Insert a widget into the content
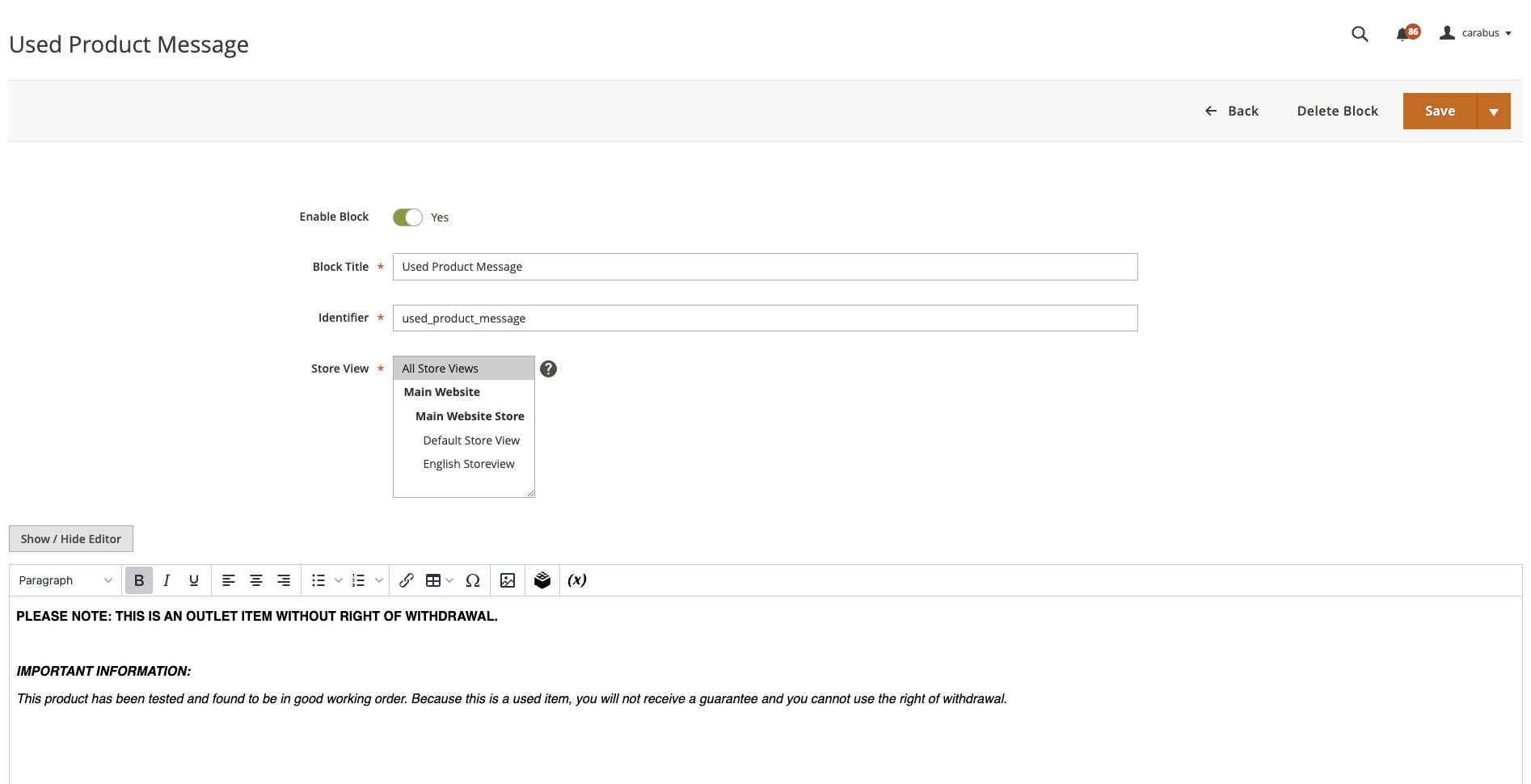 point(542,580)
